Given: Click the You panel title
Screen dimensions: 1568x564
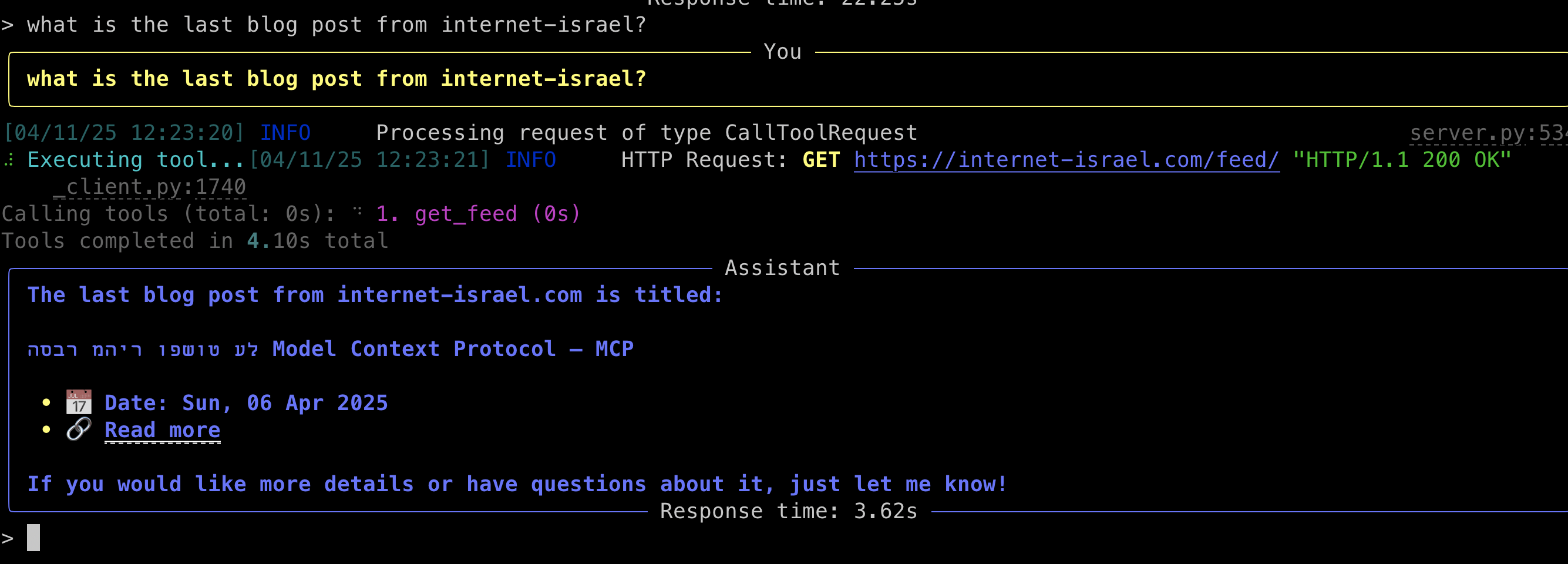Looking at the screenshot, I should (x=783, y=52).
